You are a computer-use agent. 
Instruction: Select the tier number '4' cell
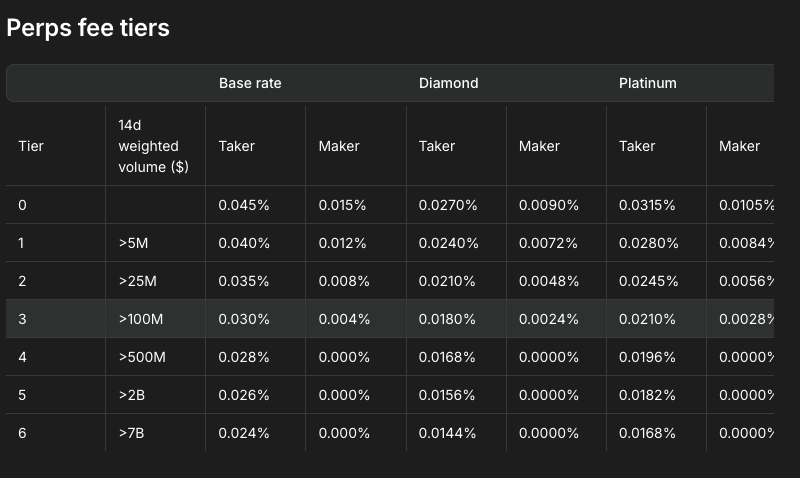[22, 357]
